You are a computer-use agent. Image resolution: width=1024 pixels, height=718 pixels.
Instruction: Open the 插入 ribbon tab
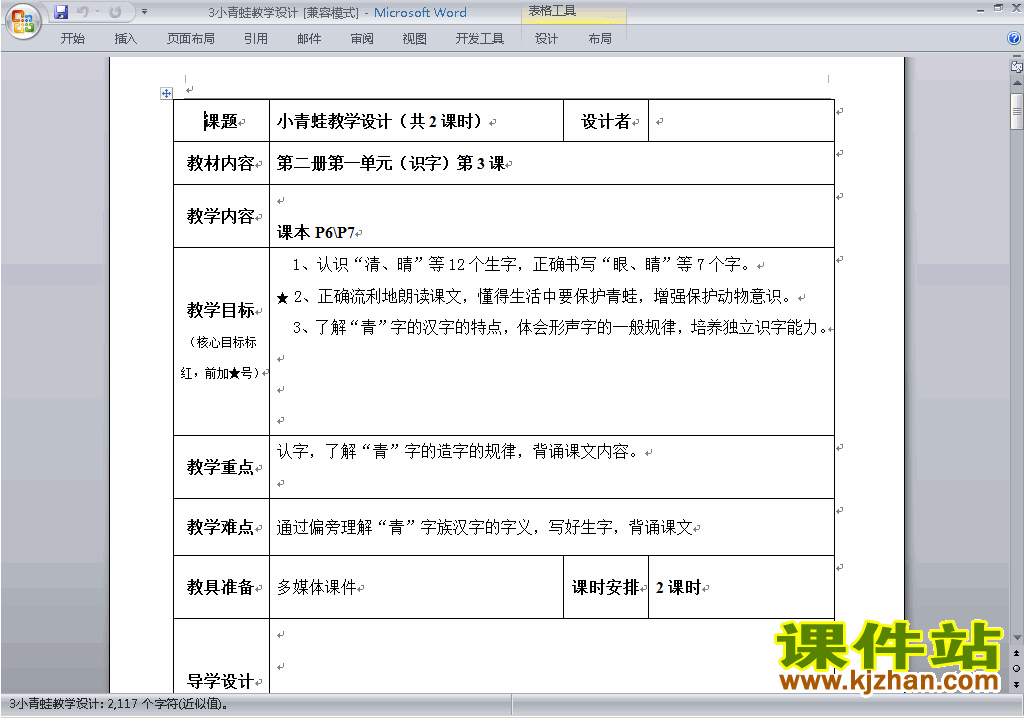[125, 39]
